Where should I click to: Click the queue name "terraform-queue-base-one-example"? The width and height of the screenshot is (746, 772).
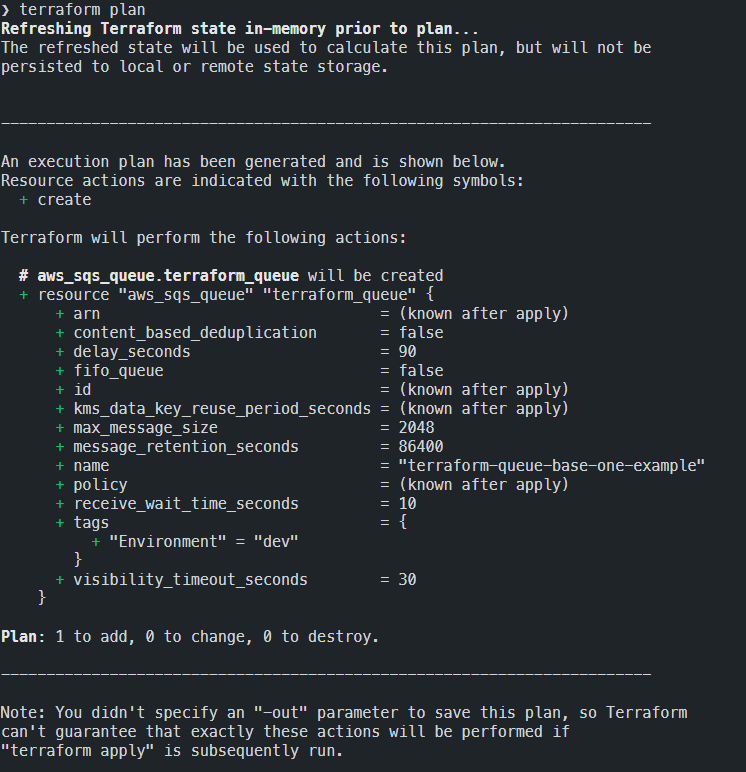click(548, 466)
